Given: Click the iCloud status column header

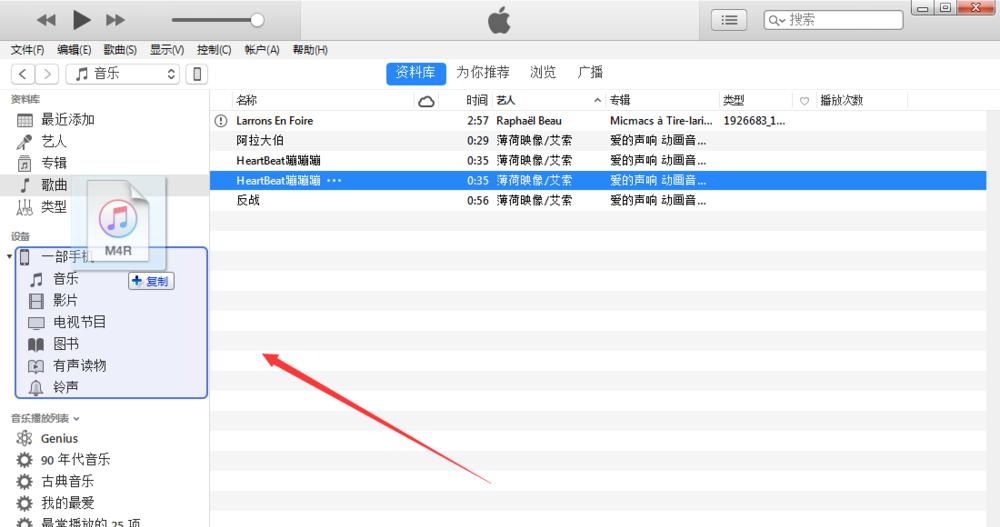Looking at the screenshot, I should tap(426, 101).
